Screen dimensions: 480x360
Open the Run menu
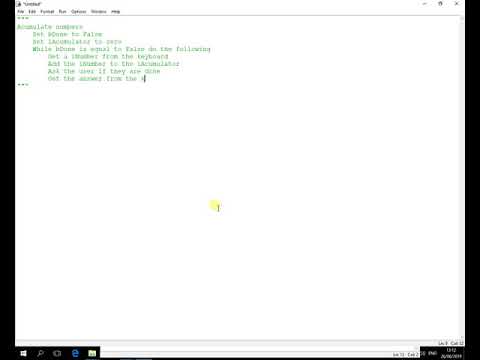pyautogui.click(x=62, y=12)
